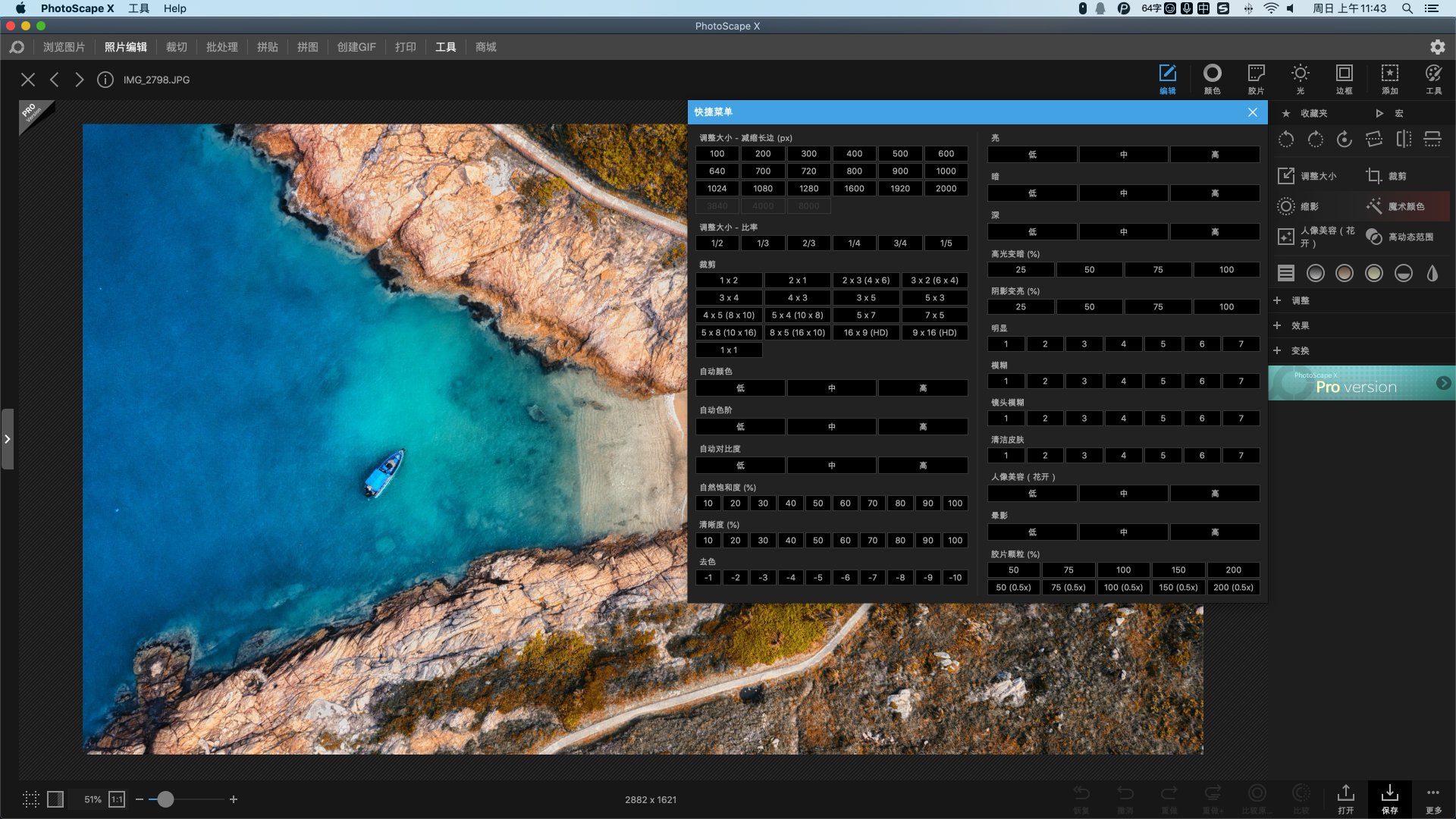Show the image info icon

[105, 80]
